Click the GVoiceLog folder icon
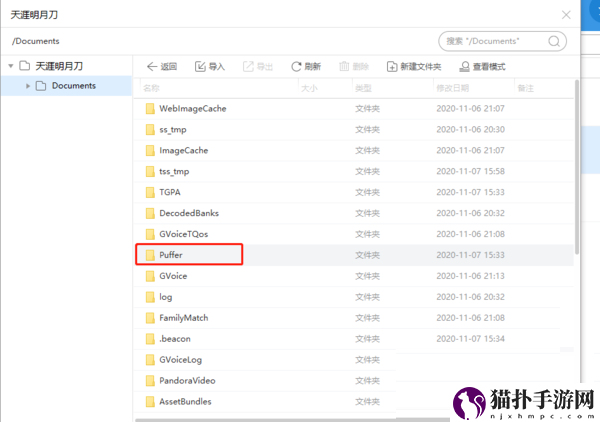600x422 pixels. coord(150,360)
